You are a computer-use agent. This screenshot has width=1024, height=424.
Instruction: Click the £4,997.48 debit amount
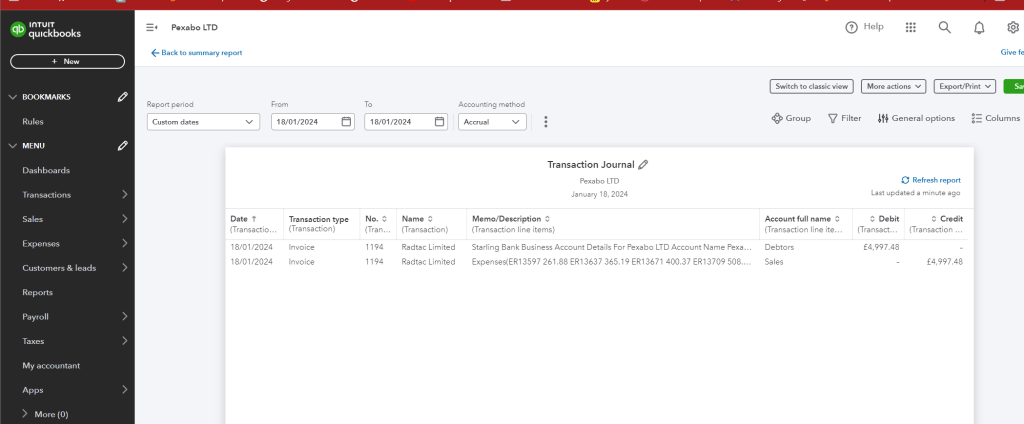click(881, 248)
